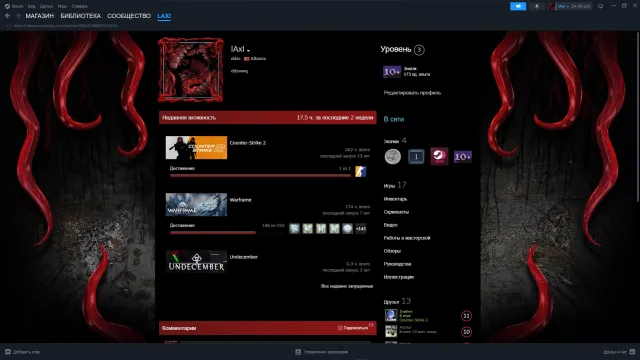Click the level 11 friend badge
The width and height of the screenshot is (640, 360).
[466, 316]
